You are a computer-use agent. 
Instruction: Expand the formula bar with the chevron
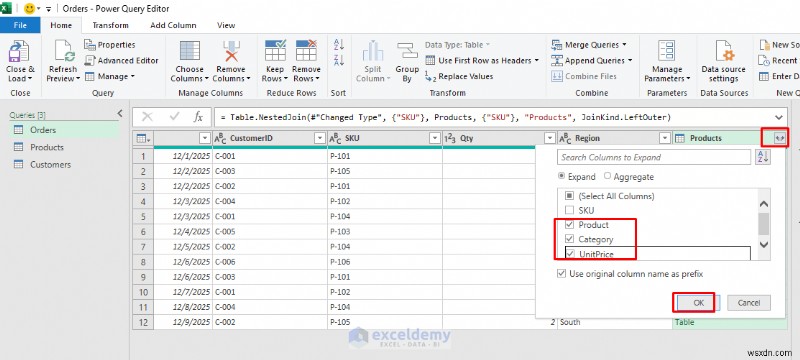pyautogui.click(x=778, y=117)
